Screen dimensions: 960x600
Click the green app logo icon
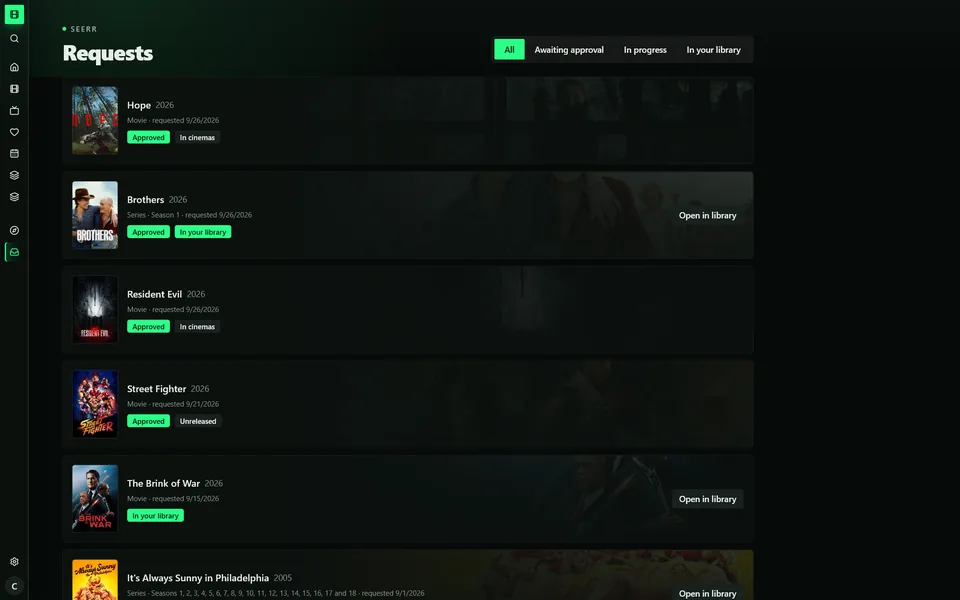[14, 14]
